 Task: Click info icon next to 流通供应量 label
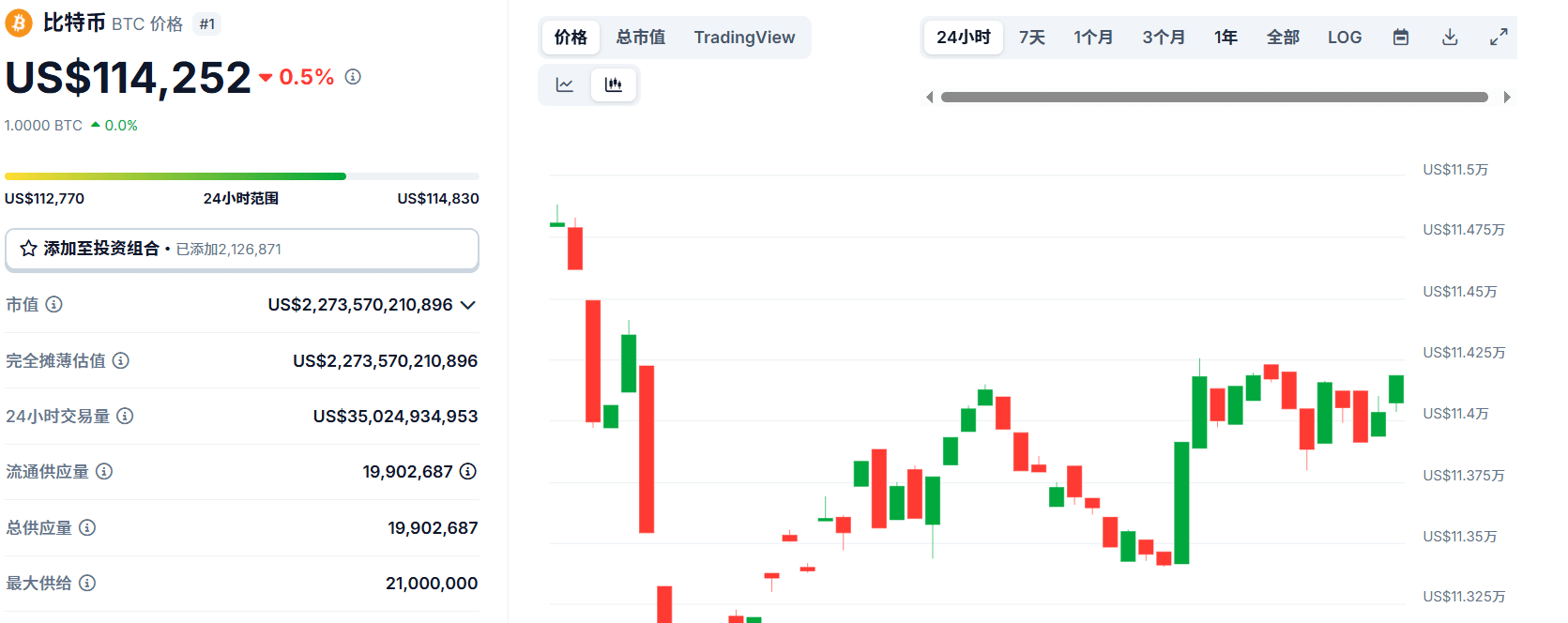tap(104, 471)
